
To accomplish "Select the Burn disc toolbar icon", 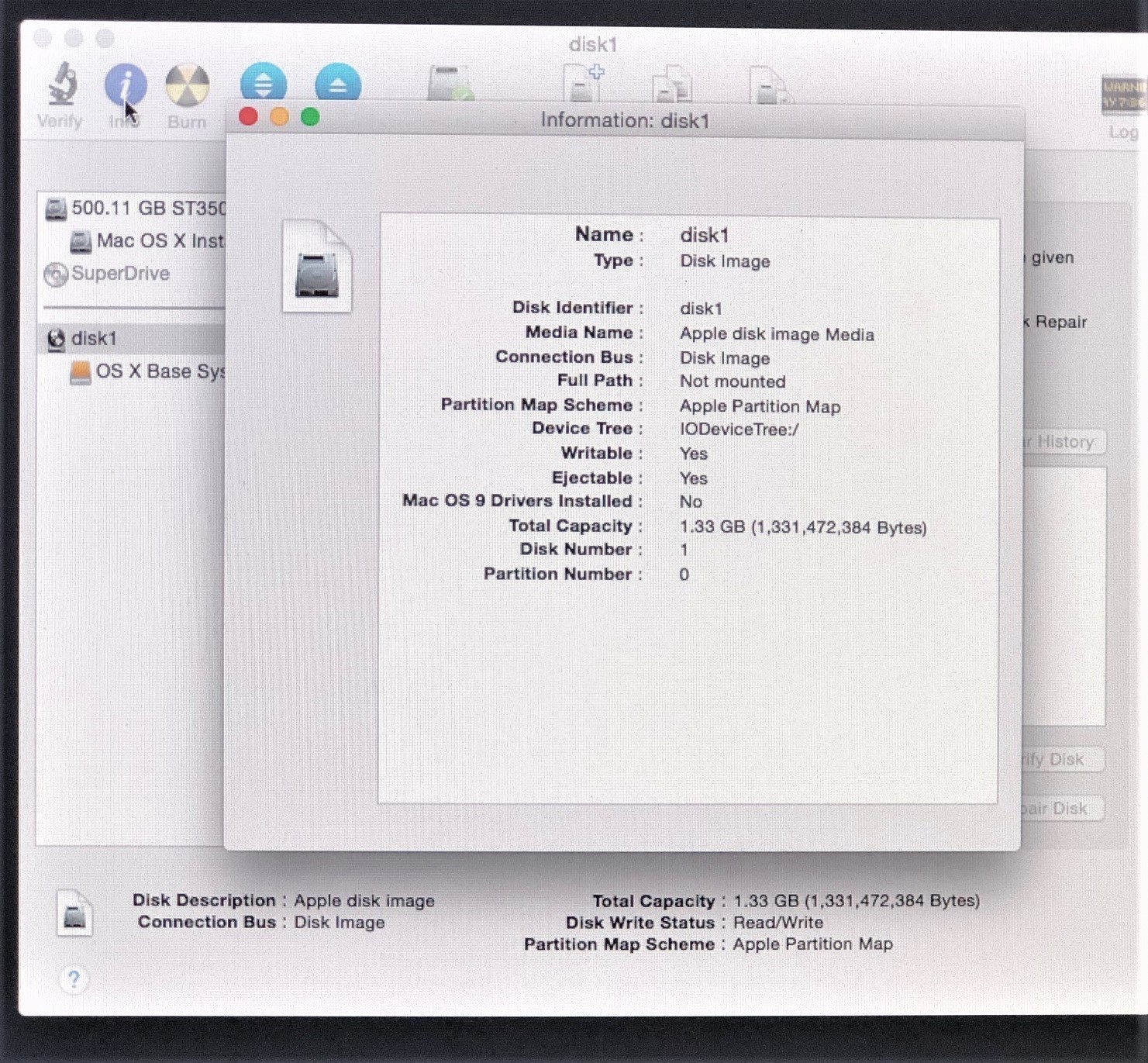I will click(x=187, y=85).
